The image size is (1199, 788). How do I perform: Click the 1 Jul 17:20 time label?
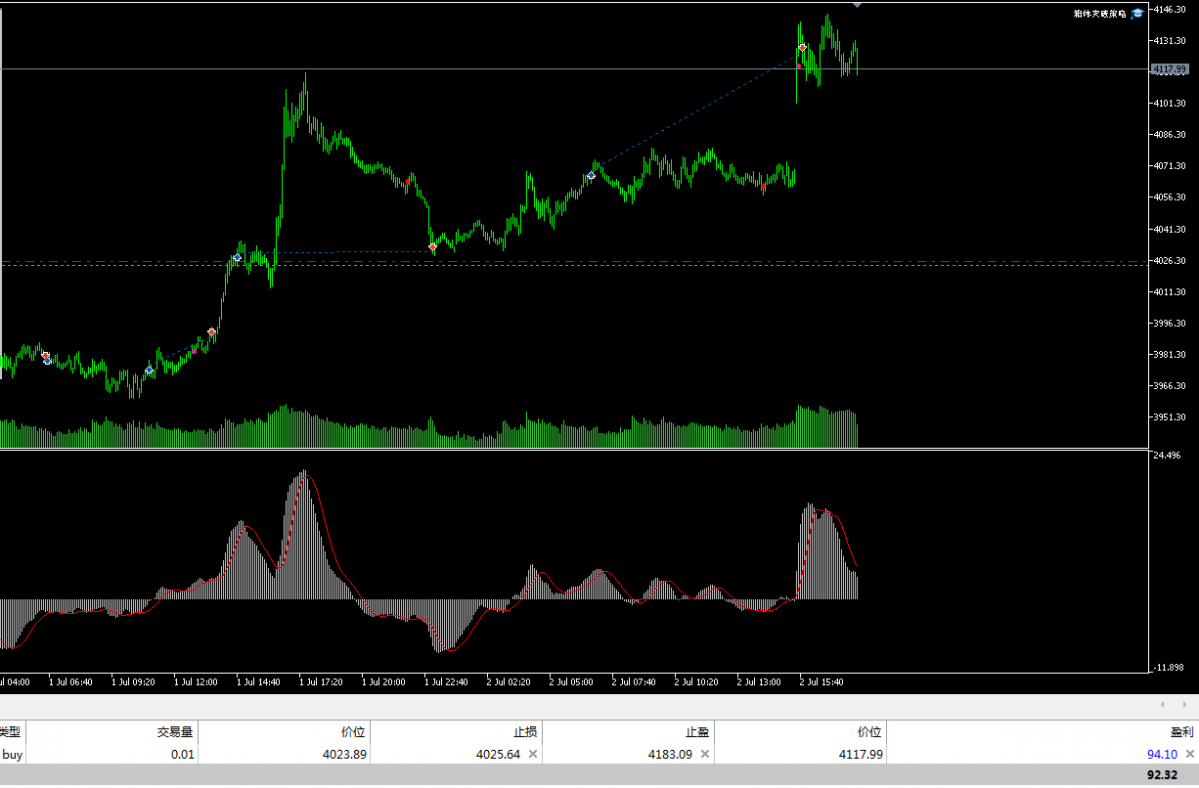[x=320, y=682]
